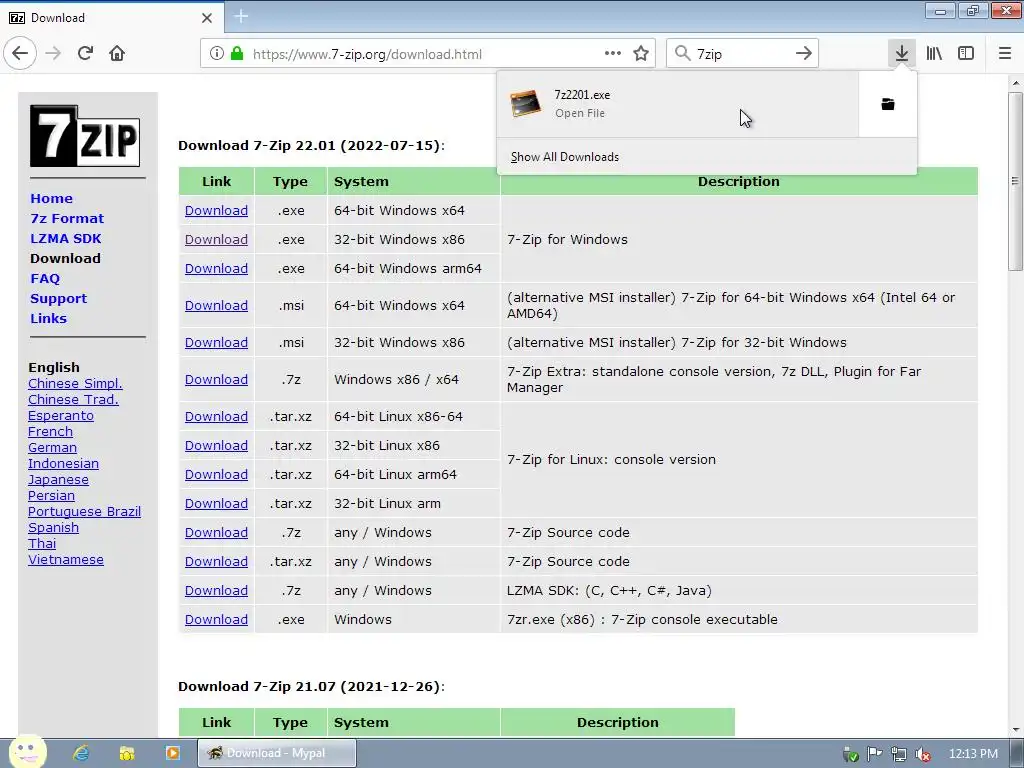
Task: Click the 7-Zip logo image
Action: tap(85, 136)
